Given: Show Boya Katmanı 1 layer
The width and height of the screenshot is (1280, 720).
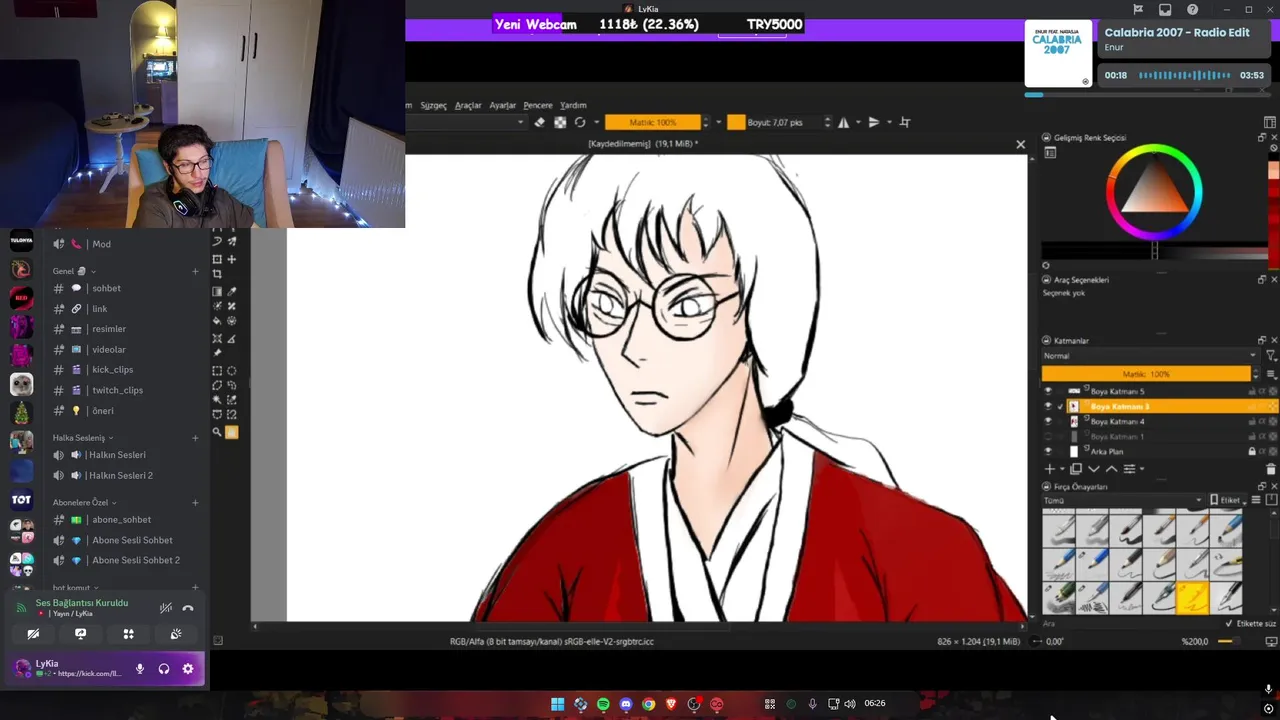Looking at the screenshot, I should point(1048,436).
